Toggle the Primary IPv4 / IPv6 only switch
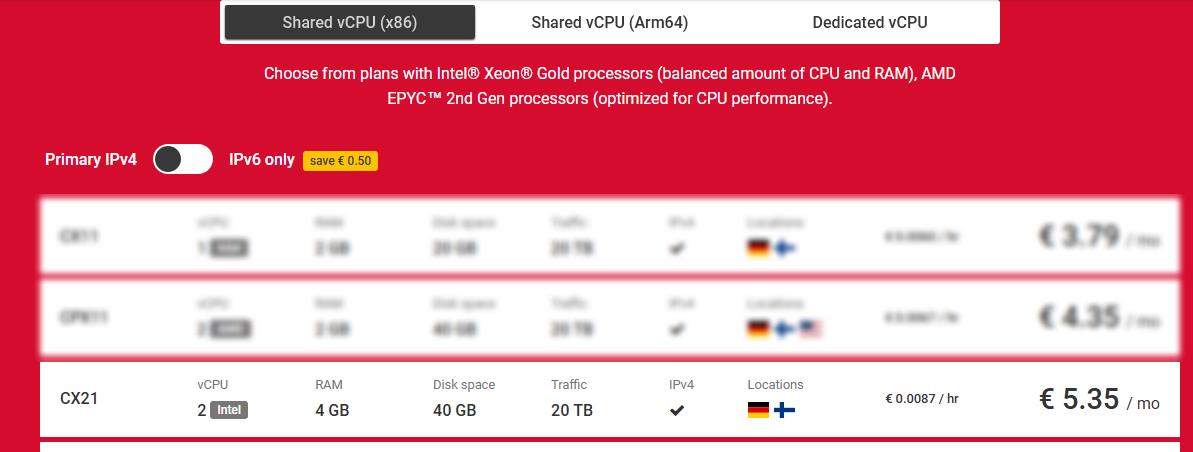The width and height of the screenshot is (1193, 452). (183, 159)
